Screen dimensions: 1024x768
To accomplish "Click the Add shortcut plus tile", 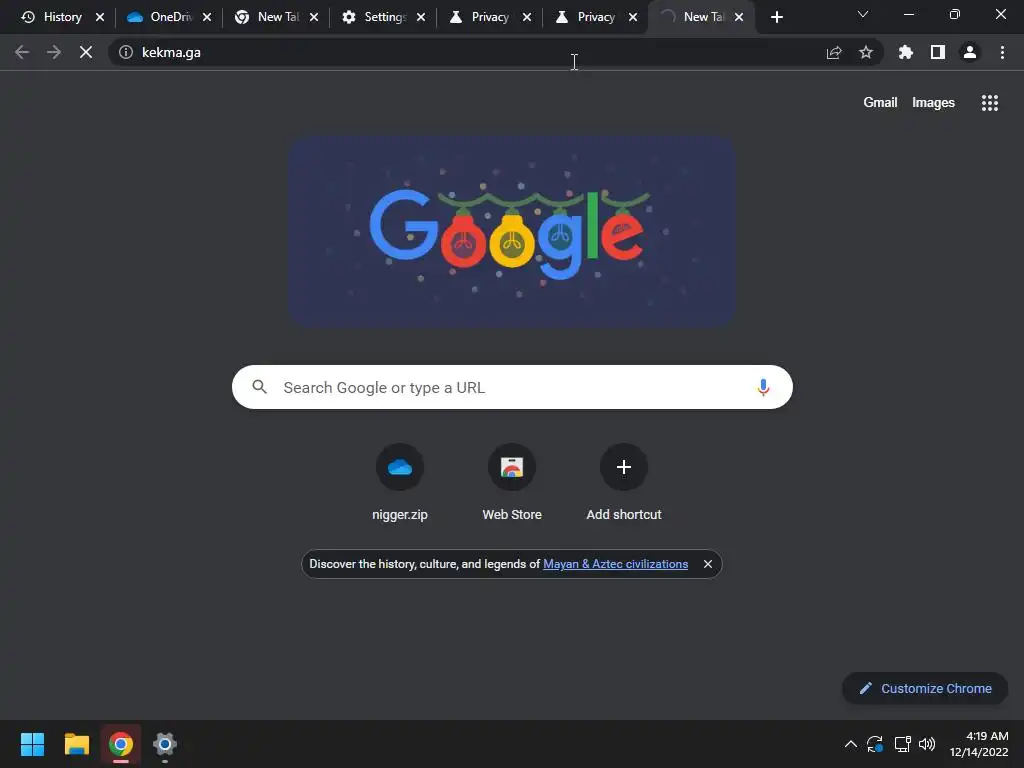I will 624,467.
